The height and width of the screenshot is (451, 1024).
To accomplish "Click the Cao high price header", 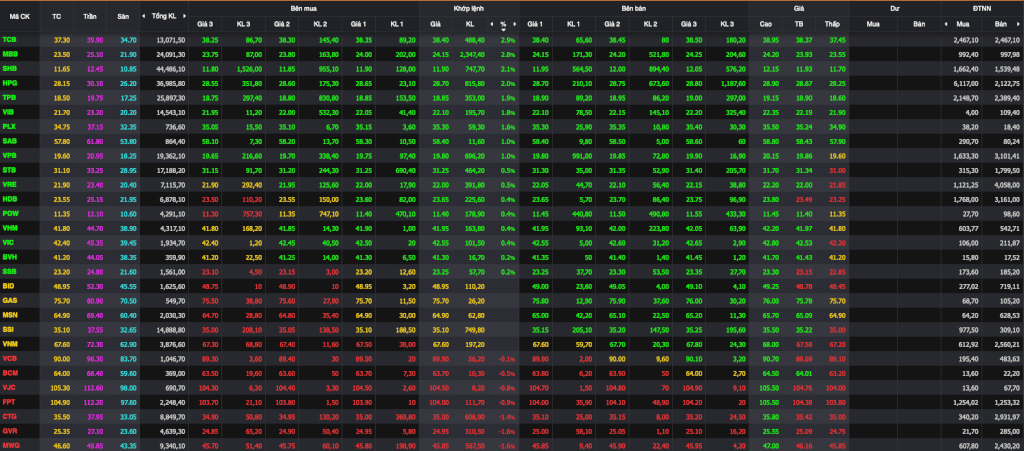I will [x=765, y=24].
